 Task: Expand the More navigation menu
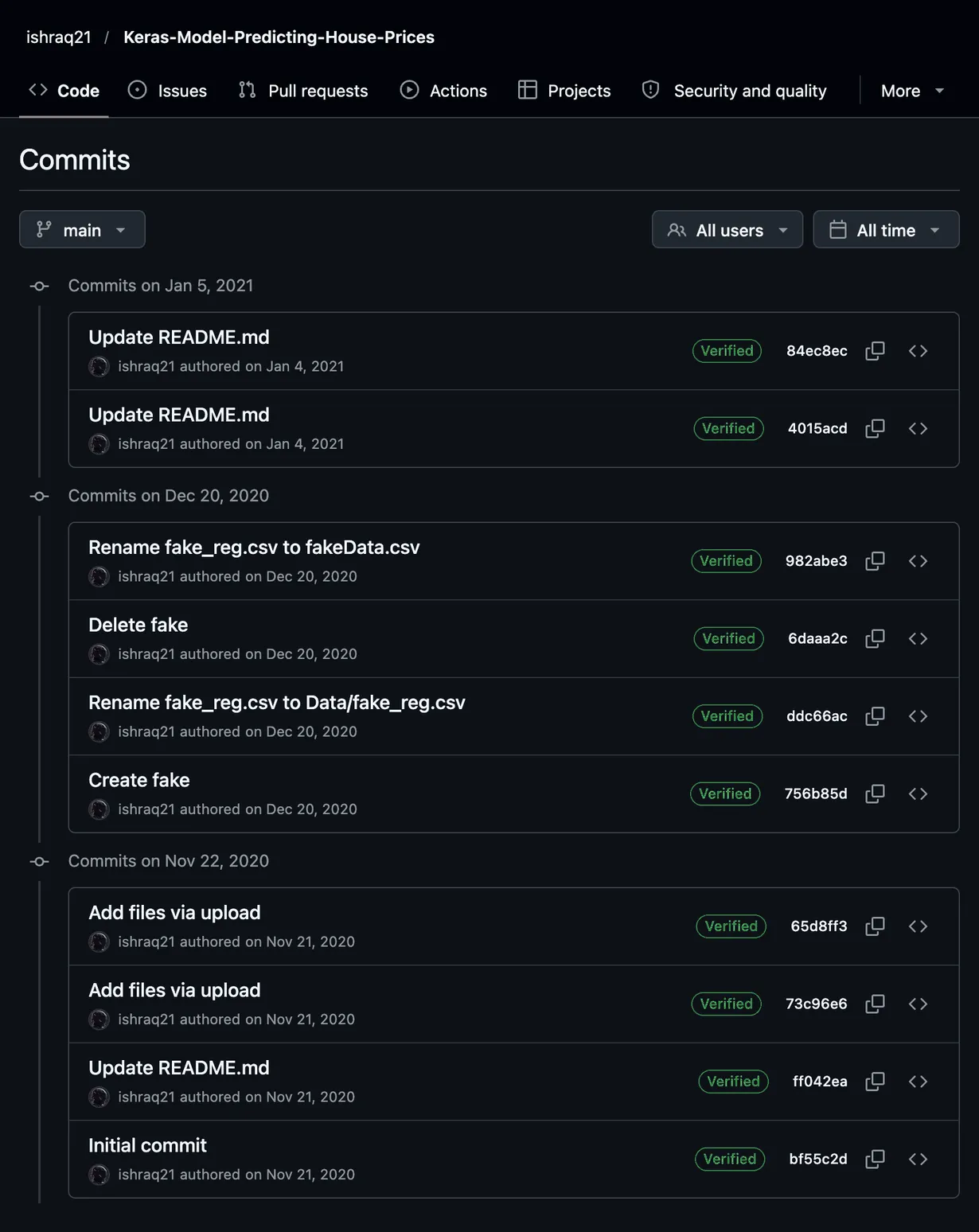tap(912, 91)
